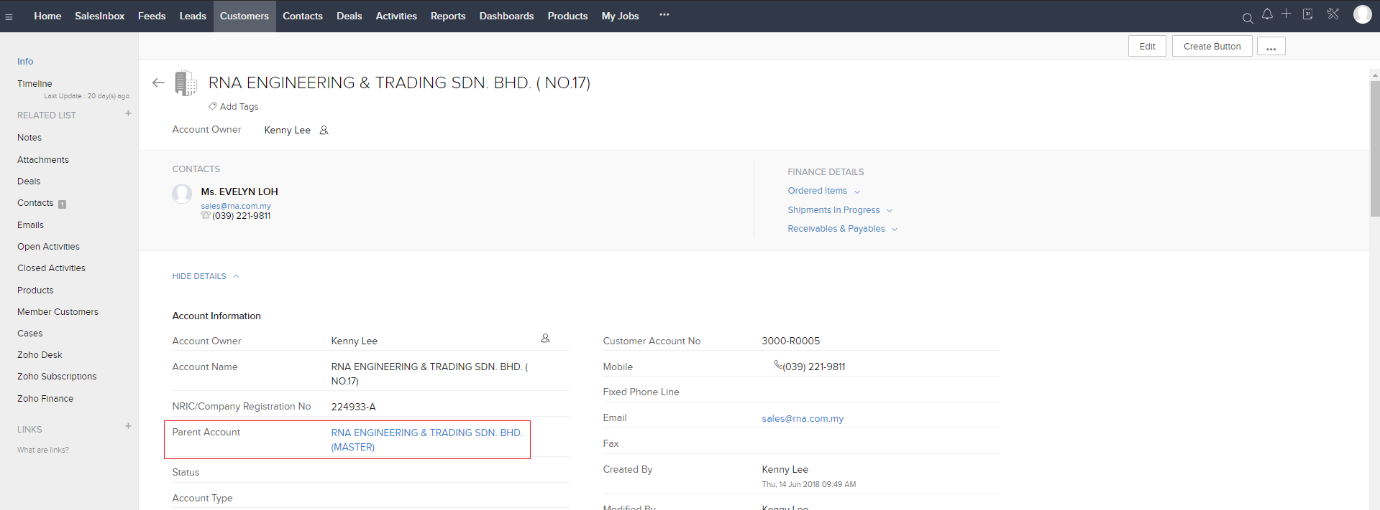Open the Parent Account MASTER link

[426, 439]
